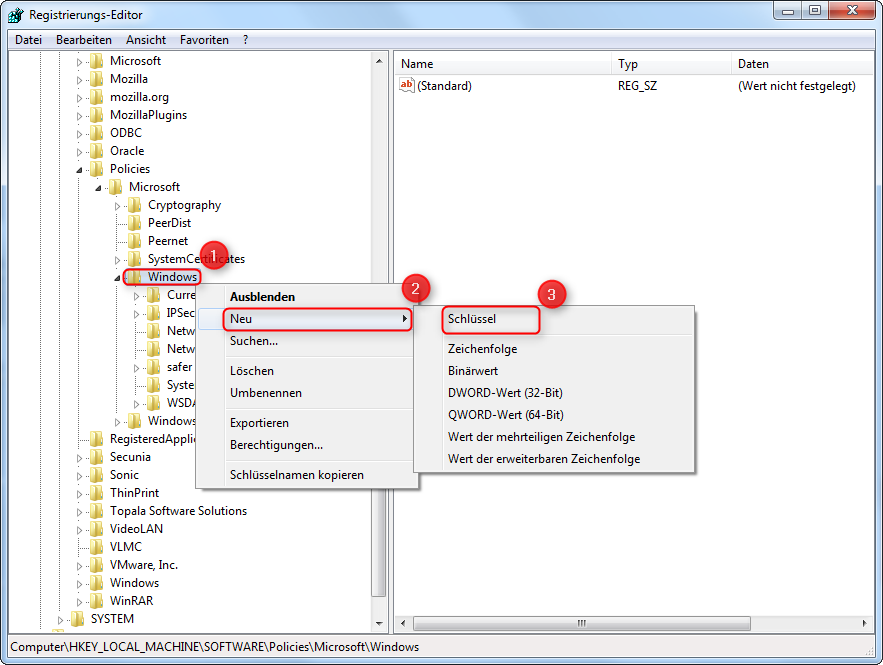Image resolution: width=883 pixels, height=665 pixels.
Task: Click the VideoLAN folder icon
Action: pyautogui.click(x=98, y=528)
